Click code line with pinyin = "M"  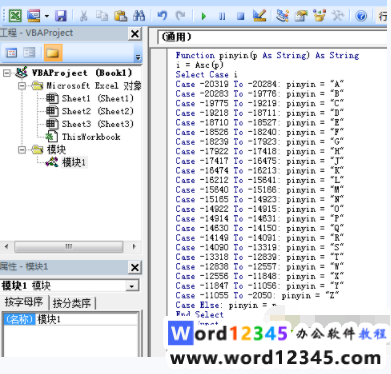pos(260,190)
